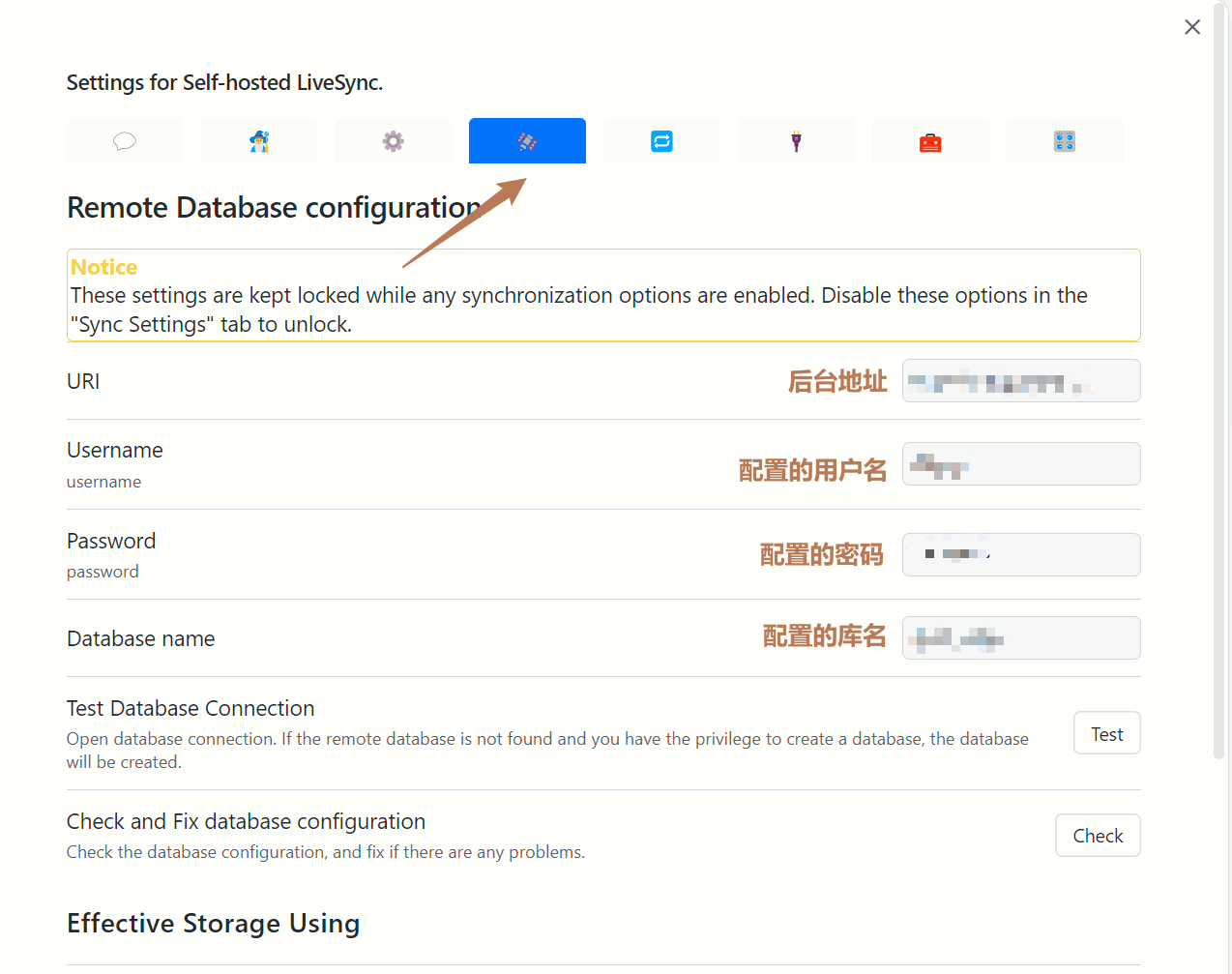The width and height of the screenshot is (1232, 974).
Task: Click the Effective Storage Using heading
Action: tap(214, 924)
